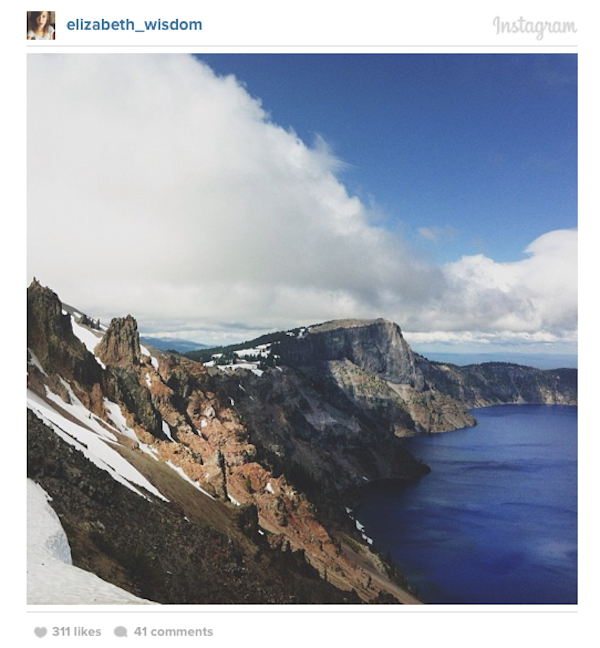Open the elizabeth_wisdom username link
This screenshot has width=600, height=648.
(x=134, y=25)
